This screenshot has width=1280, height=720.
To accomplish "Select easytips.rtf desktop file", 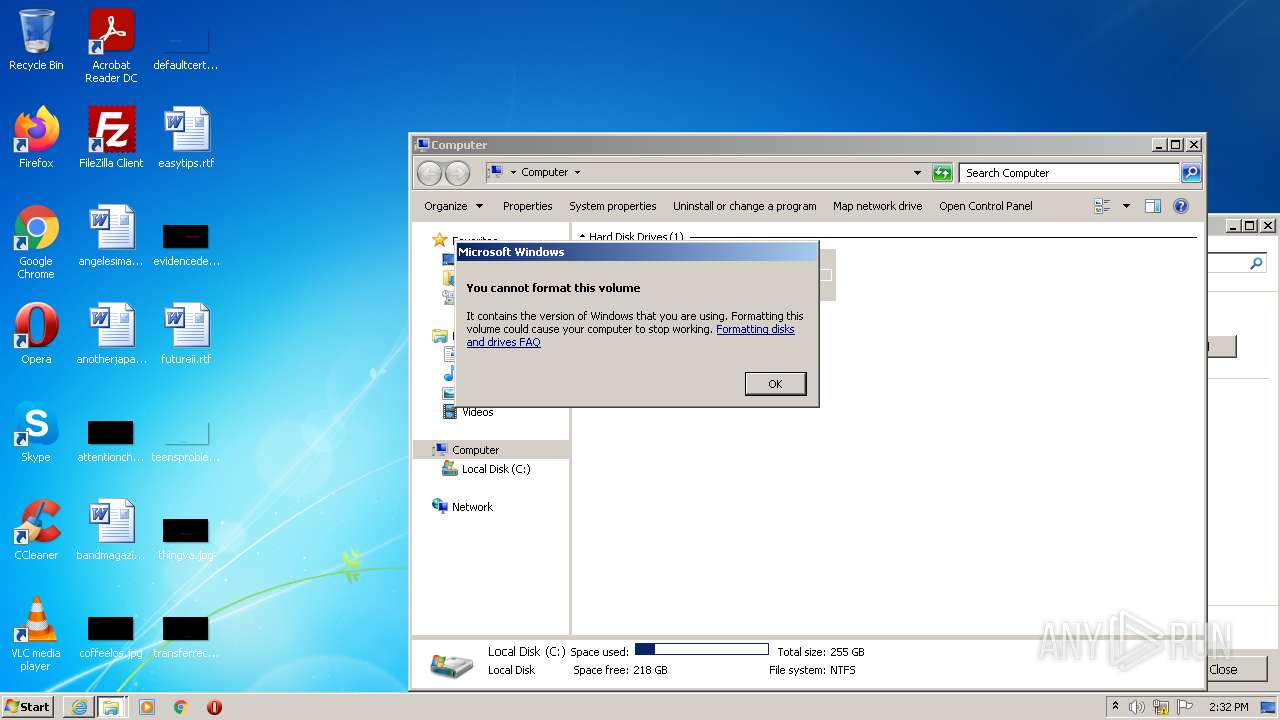I will [186, 138].
